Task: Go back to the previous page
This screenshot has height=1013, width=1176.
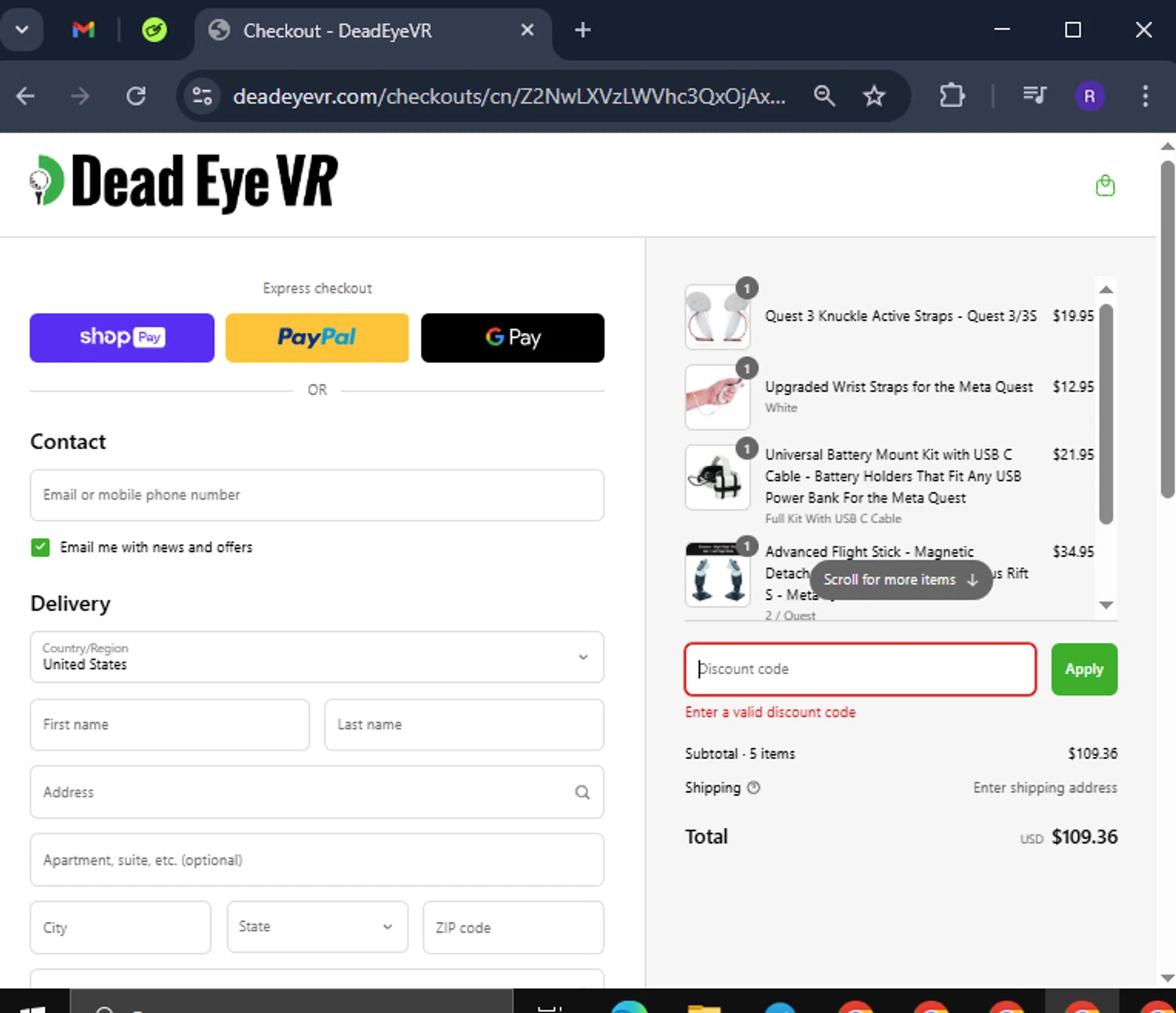Action: click(x=26, y=96)
